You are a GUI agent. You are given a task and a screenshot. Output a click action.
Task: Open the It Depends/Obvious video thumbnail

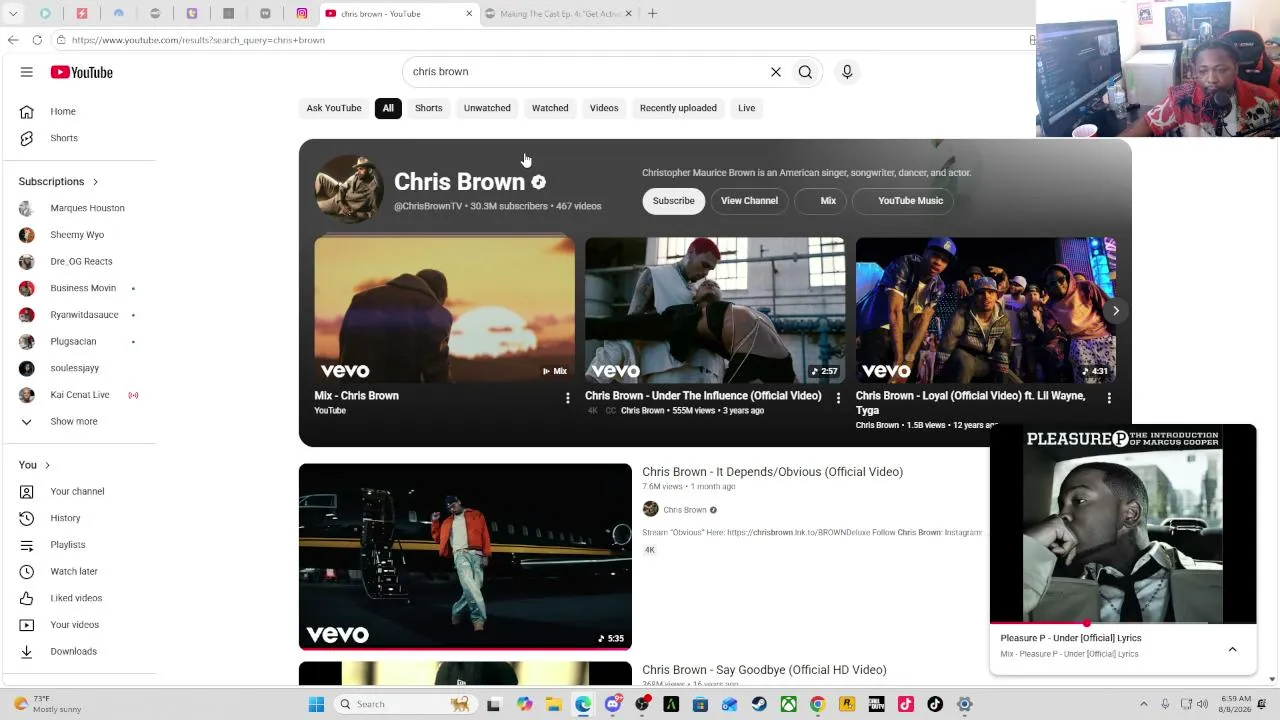click(465, 556)
